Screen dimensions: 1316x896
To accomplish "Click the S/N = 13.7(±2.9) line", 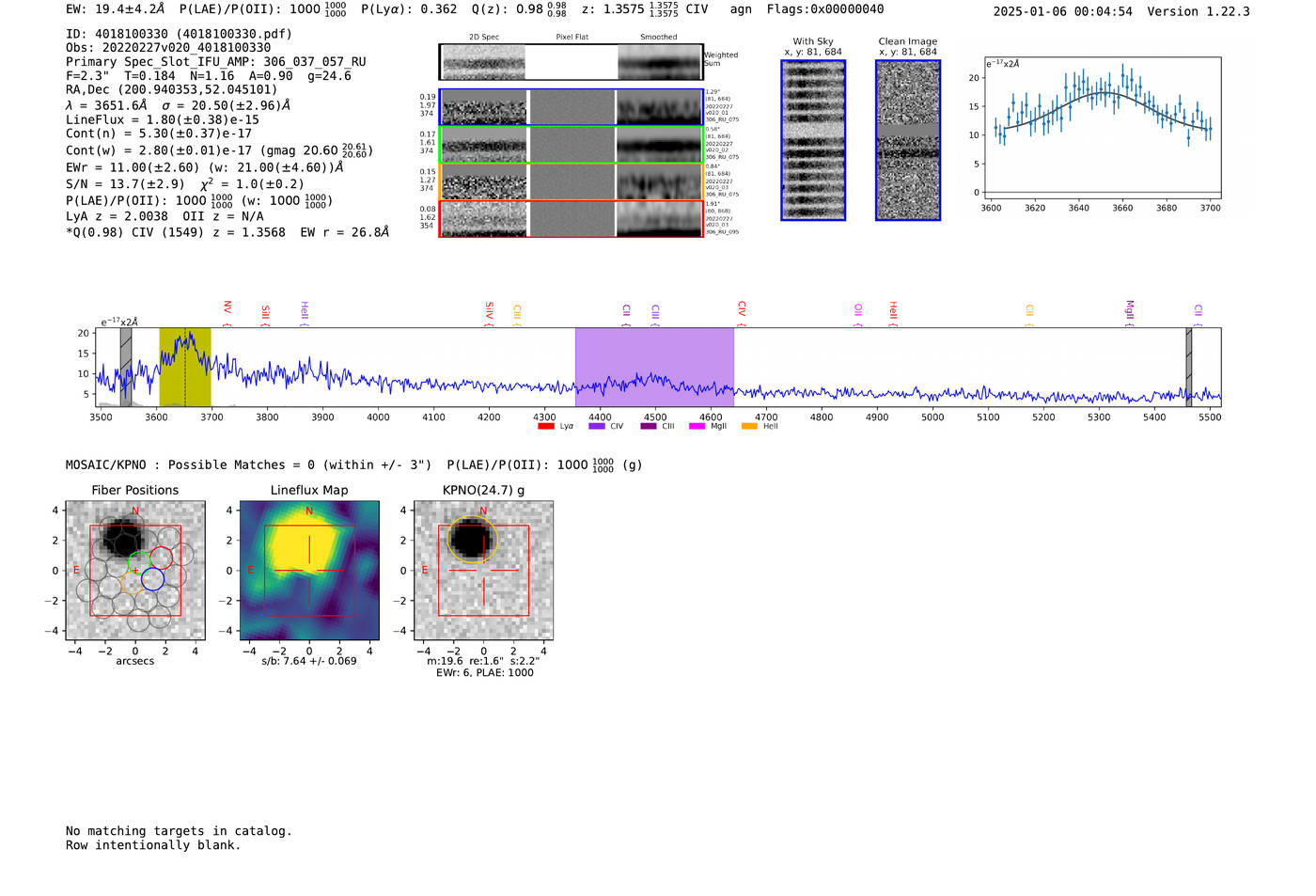I will tap(185, 184).
